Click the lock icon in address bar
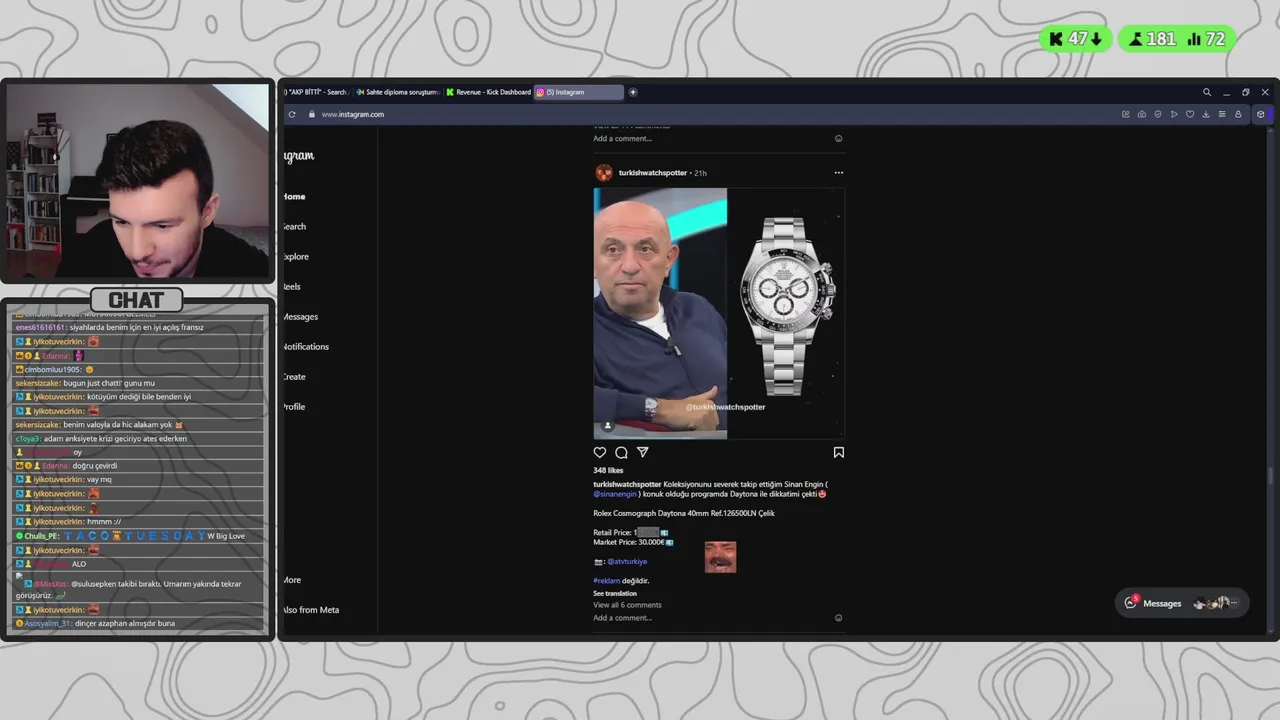The width and height of the screenshot is (1280, 720). tap(311, 114)
